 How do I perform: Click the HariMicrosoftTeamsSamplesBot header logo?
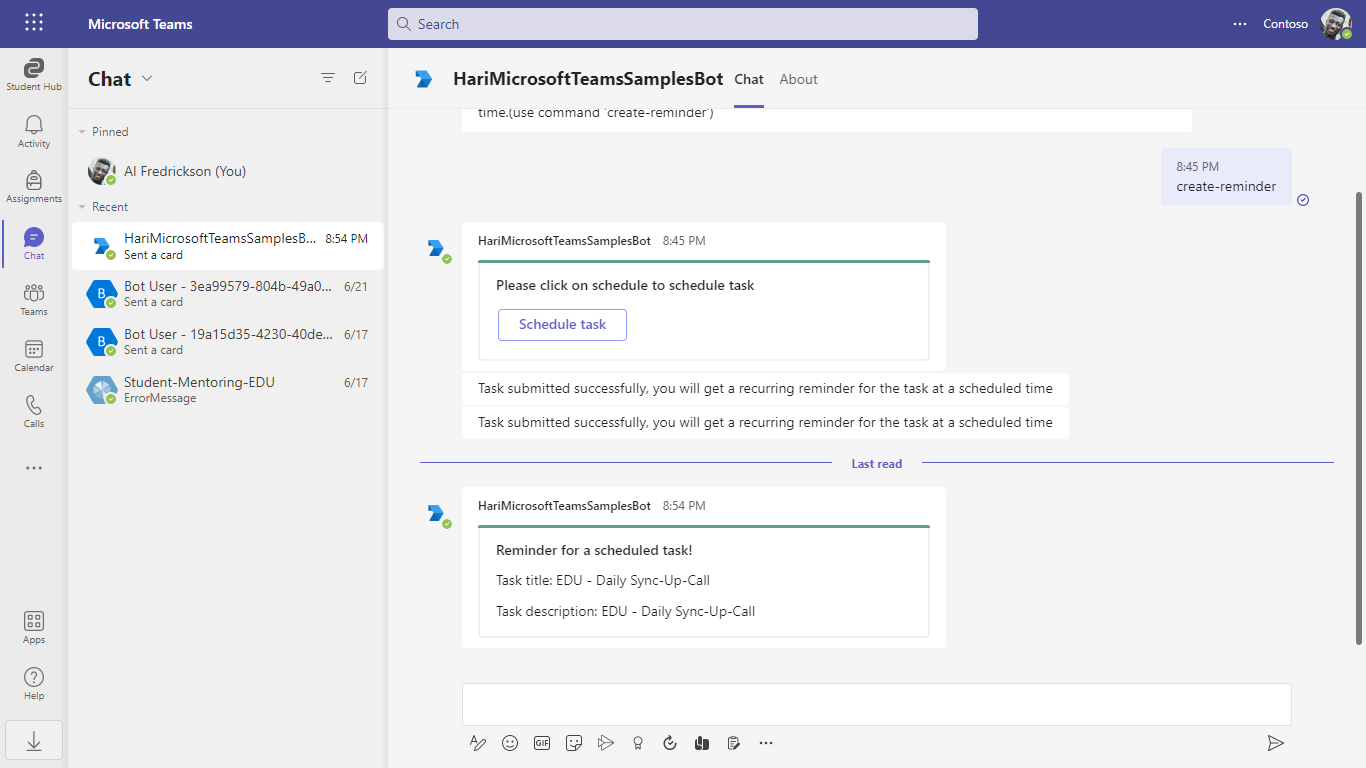(x=425, y=79)
